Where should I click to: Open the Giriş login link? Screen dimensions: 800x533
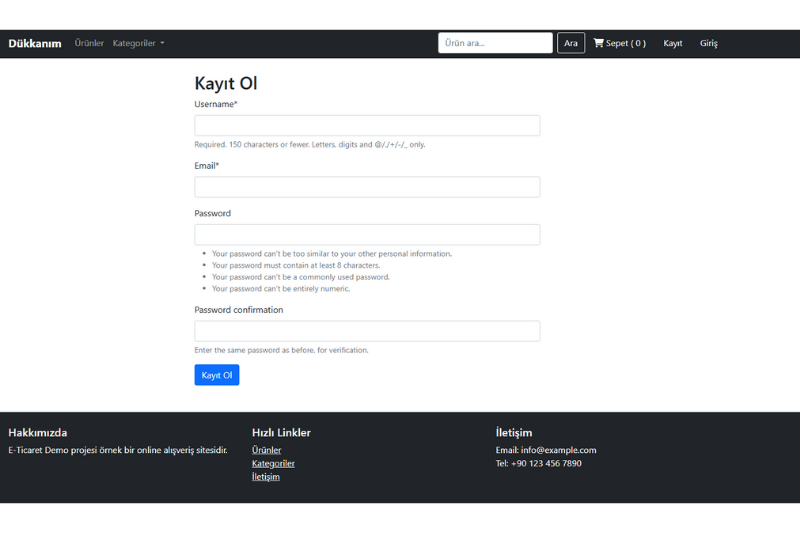coord(709,43)
